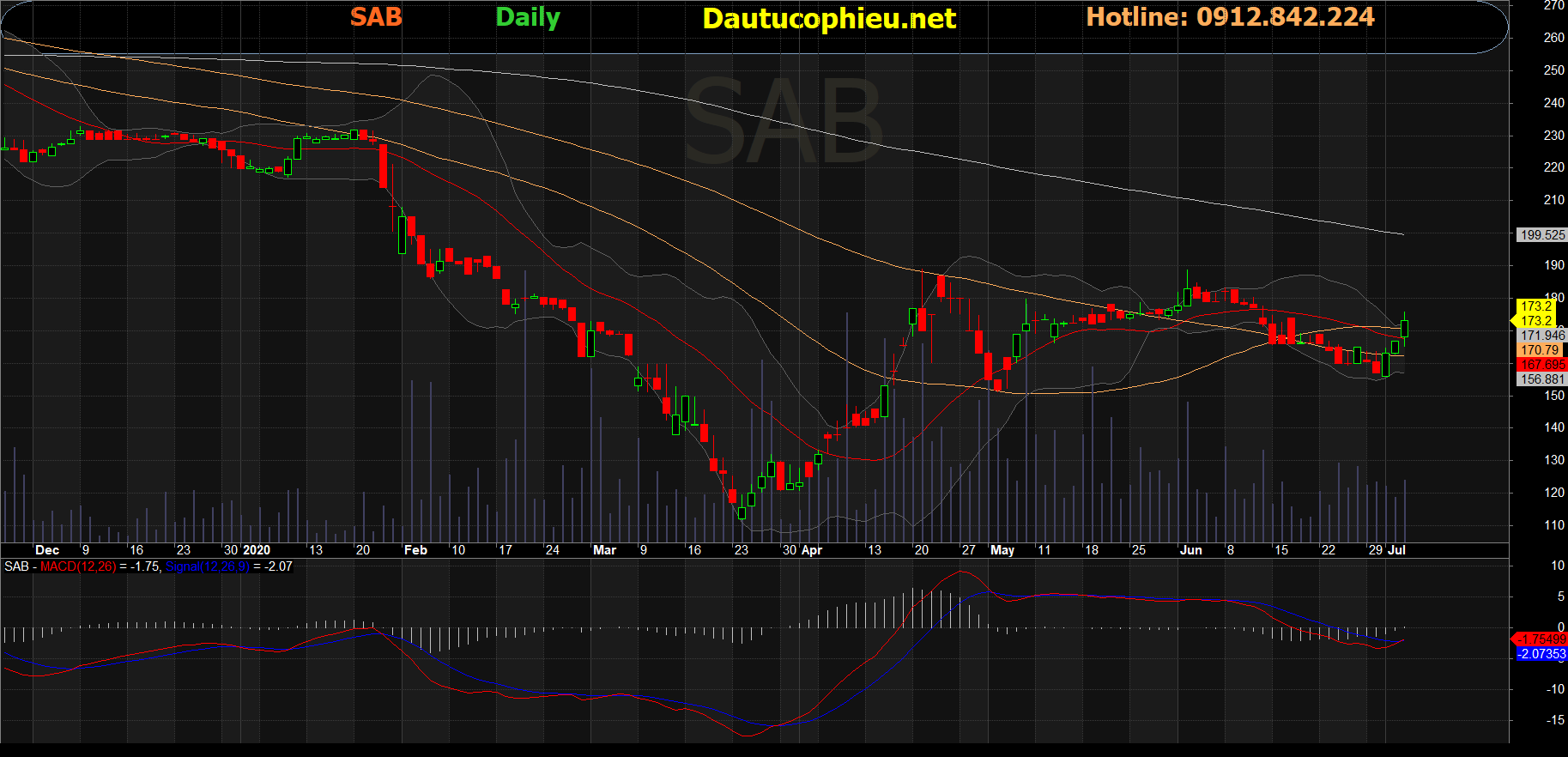Click the -10 MACD axis label
The width and height of the screenshot is (1568, 757).
pyautogui.click(x=1555, y=689)
